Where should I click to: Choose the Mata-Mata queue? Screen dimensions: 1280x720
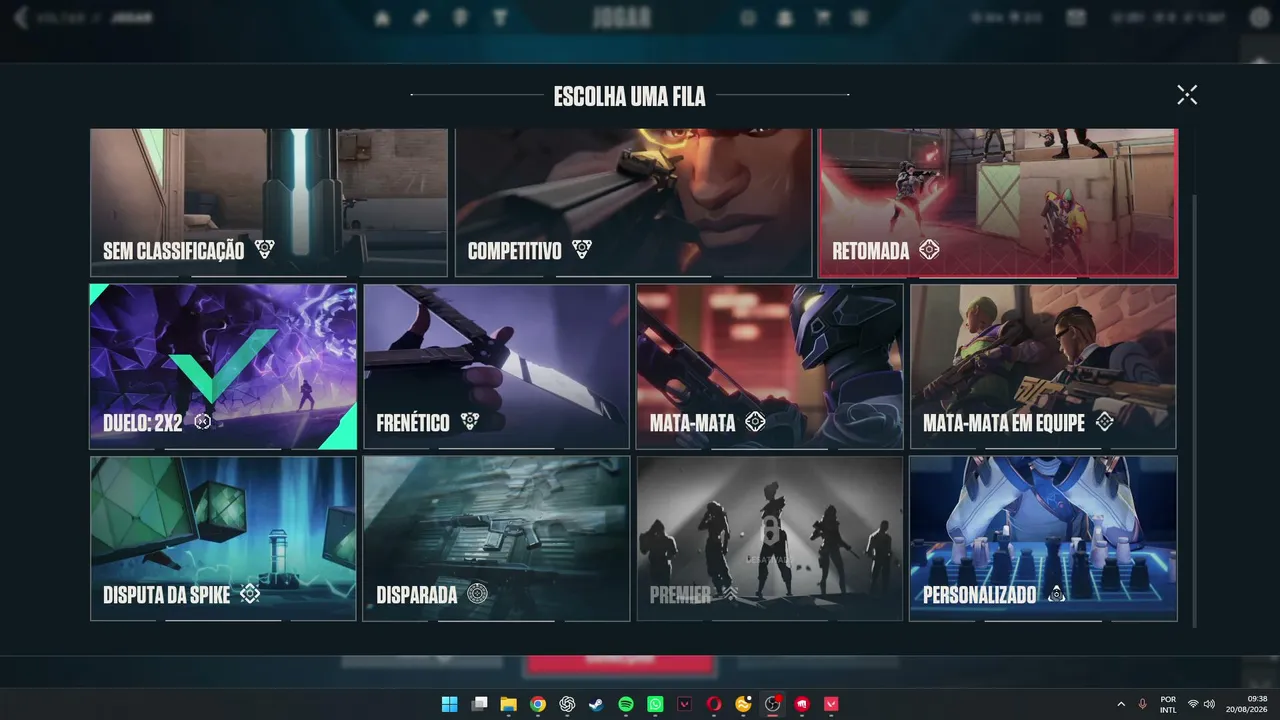pos(770,367)
